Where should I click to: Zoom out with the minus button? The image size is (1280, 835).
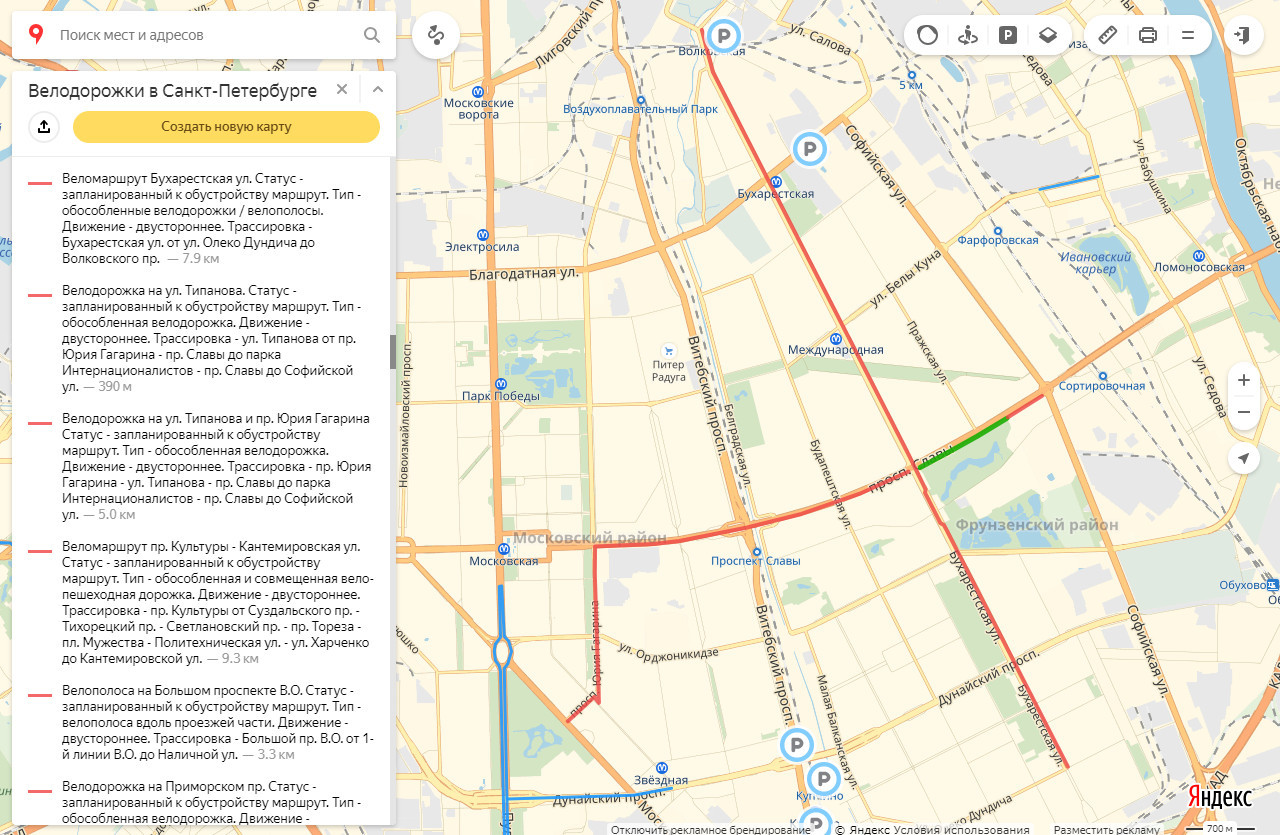click(x=1243, y=412)
